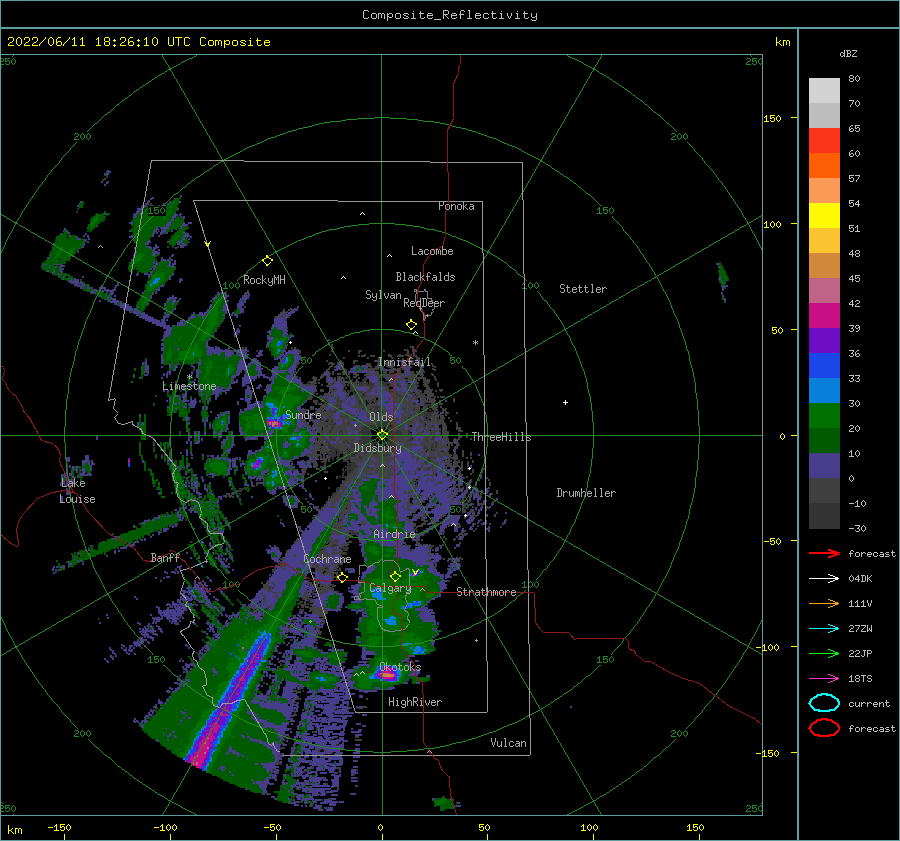Image resolution: width=900 pixels, height=841 pixels.
Task: Click the red 'forecast' ellipse icon
Action: point(824,728)
